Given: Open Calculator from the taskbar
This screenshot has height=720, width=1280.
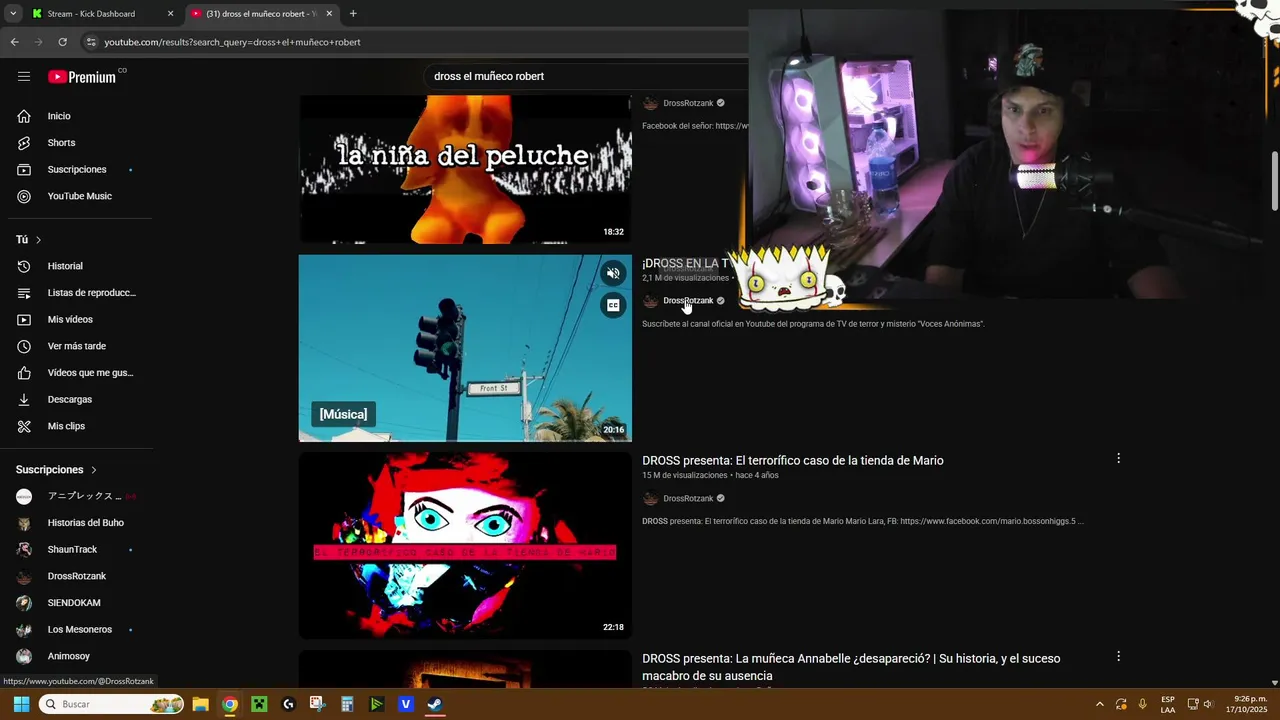Looking at the screenshot, I should [x=347, y=704].
